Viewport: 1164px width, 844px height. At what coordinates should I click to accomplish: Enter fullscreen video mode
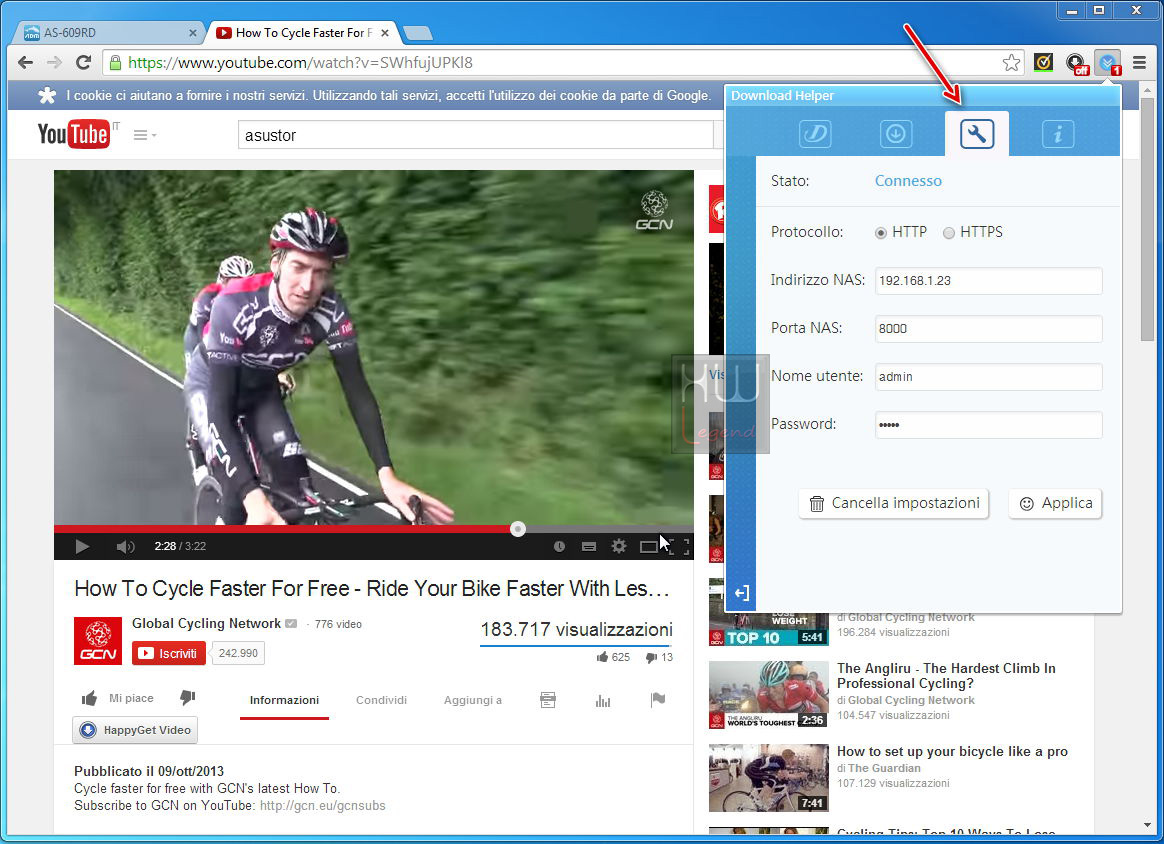[681, 546]
